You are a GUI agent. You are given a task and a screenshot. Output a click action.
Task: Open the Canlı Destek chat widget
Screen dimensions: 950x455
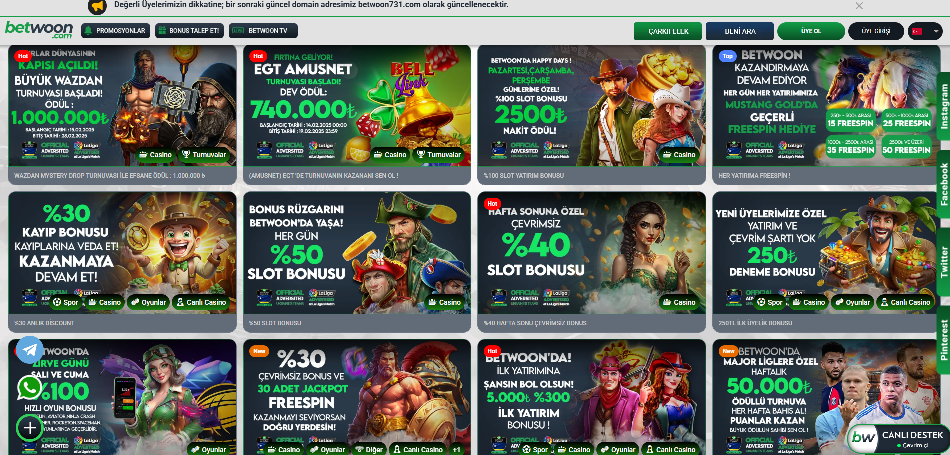click(898, 439)
